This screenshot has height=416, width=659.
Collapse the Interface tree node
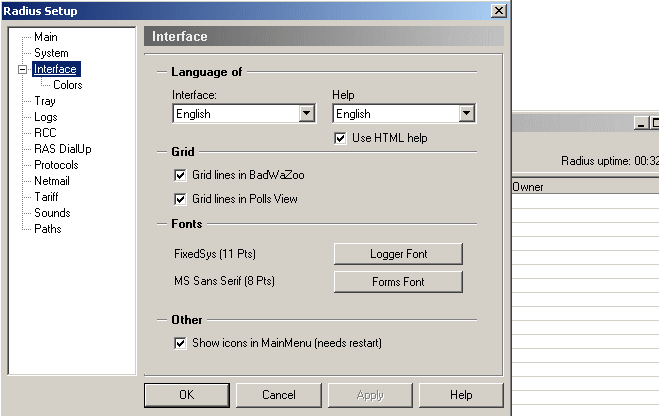click(x=22, y=69)
